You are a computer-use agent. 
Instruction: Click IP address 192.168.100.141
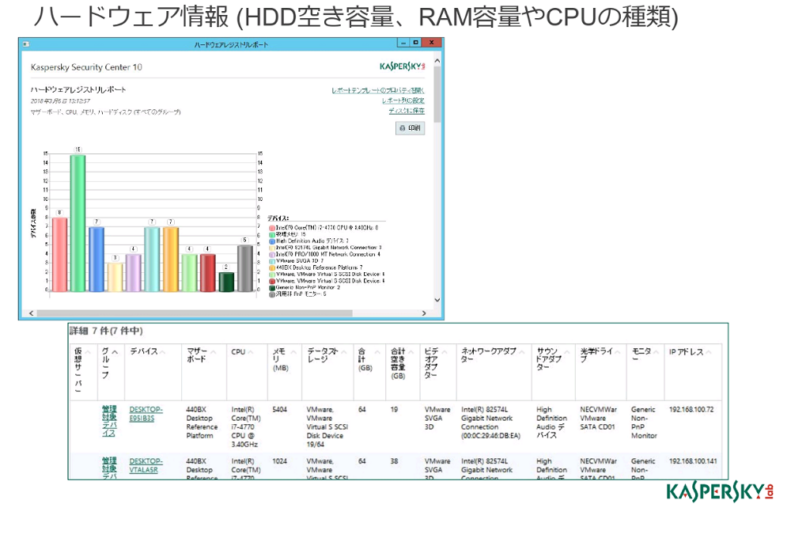tap(693, 461)
